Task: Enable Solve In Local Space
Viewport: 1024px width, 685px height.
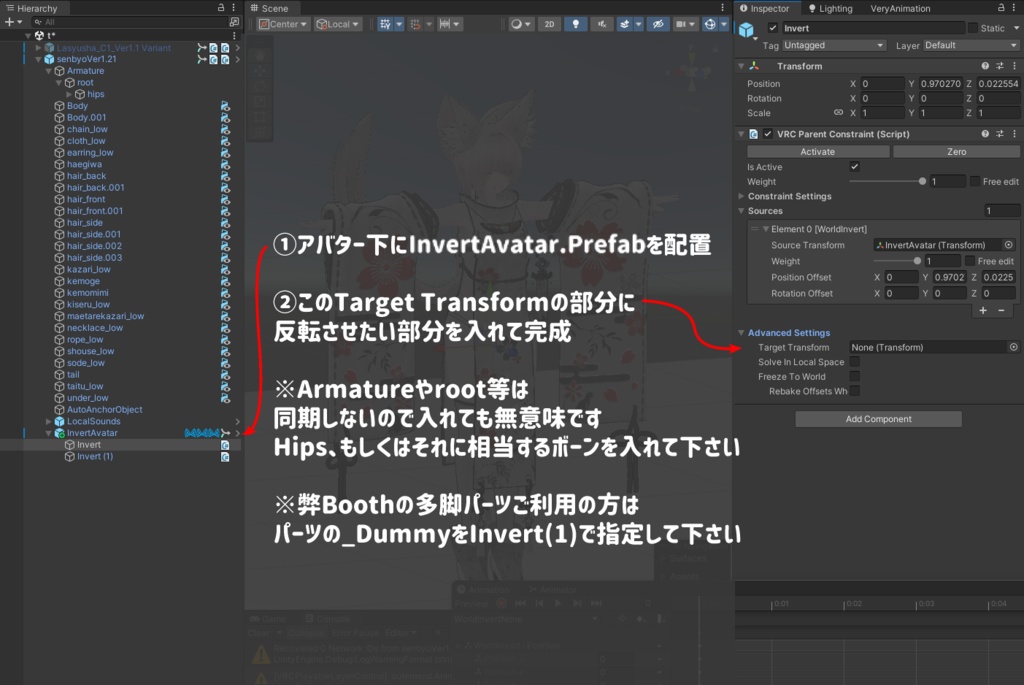Action: 855,362
